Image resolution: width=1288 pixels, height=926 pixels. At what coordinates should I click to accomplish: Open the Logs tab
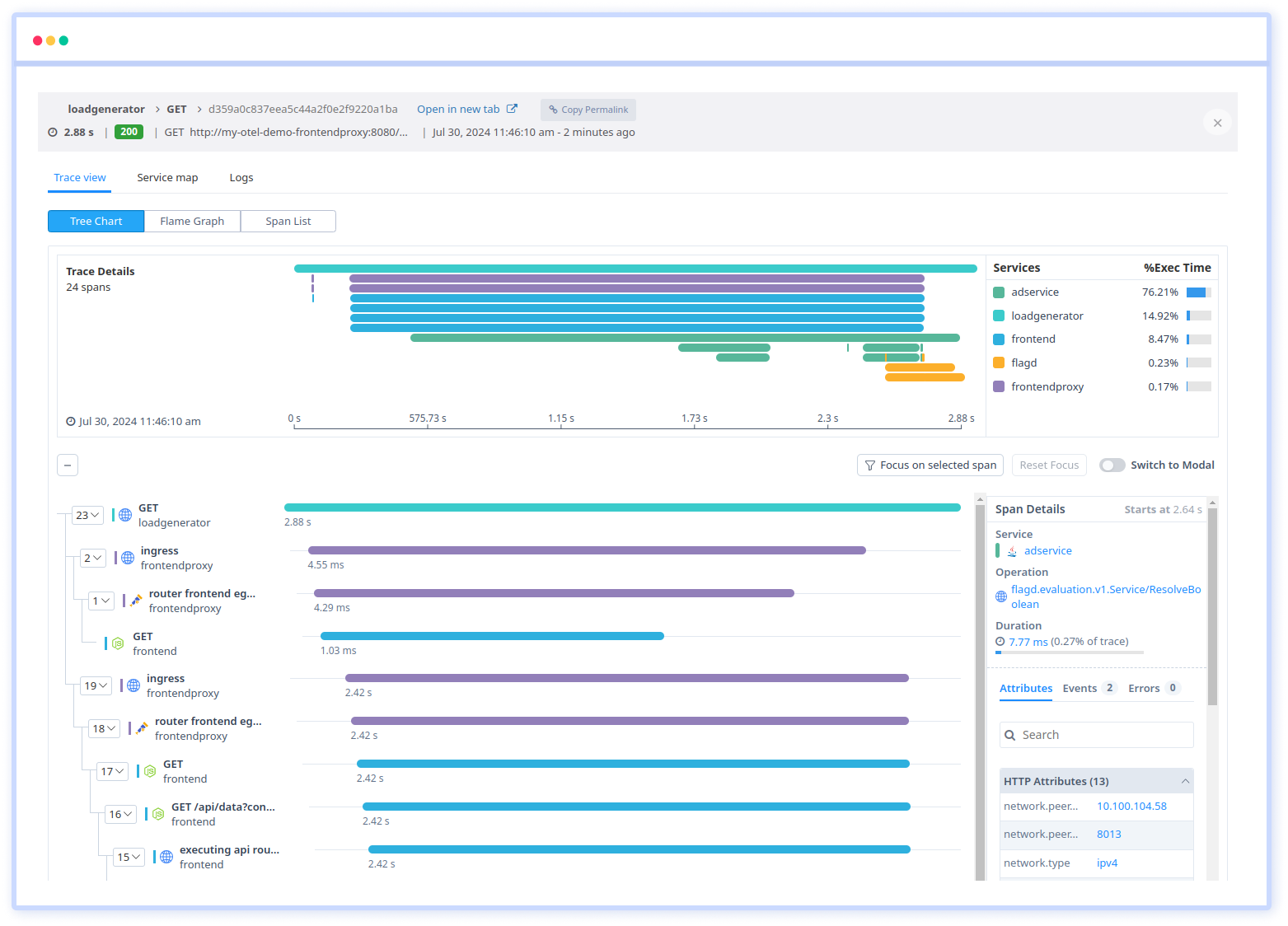(x=241, y=178)
